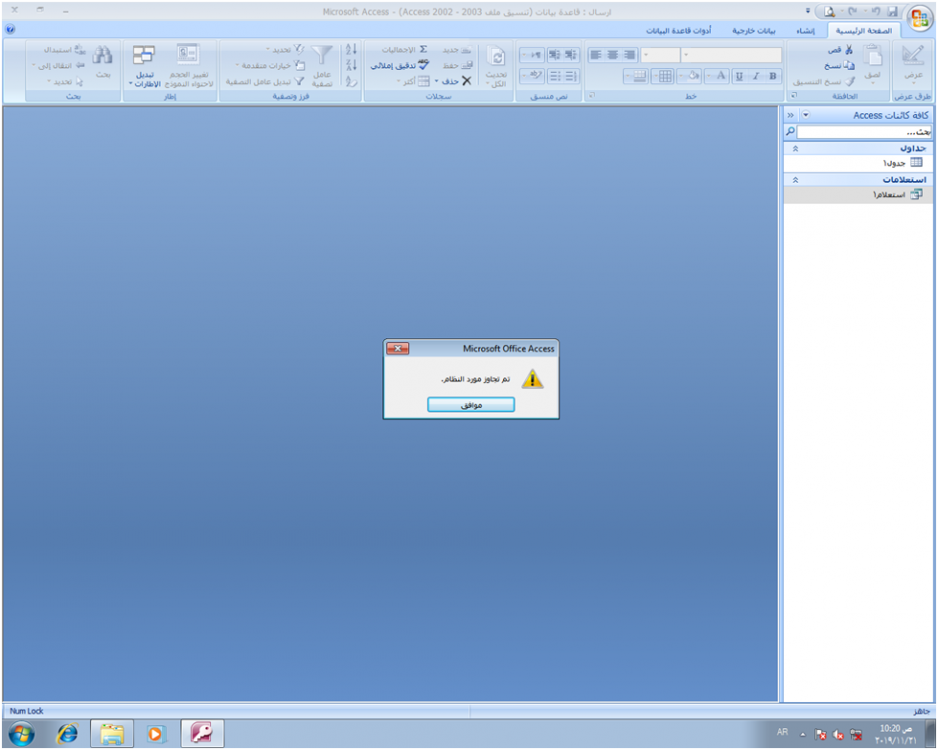Collapse the استعلامات (Queries) group

pos(795,179)
